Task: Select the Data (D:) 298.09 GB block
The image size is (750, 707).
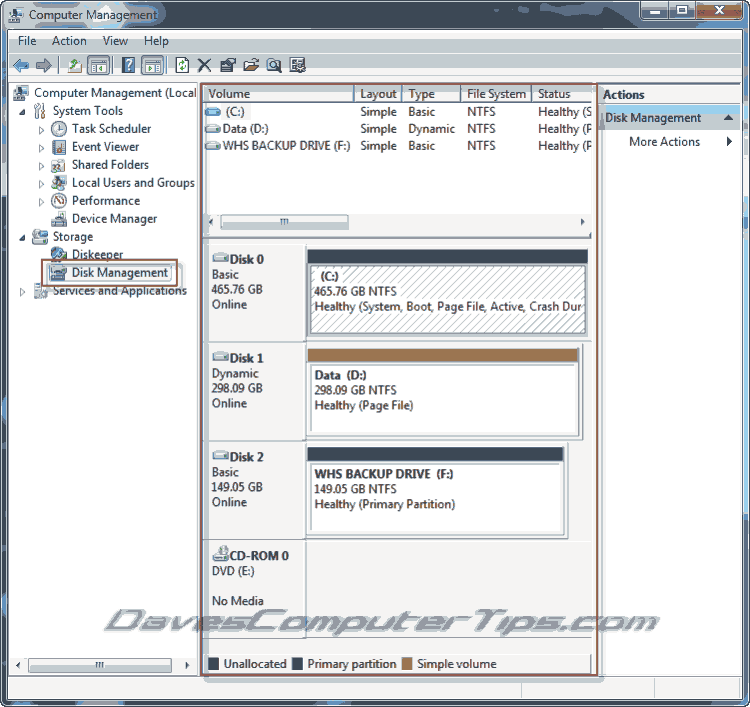Action: click(442, 398)
